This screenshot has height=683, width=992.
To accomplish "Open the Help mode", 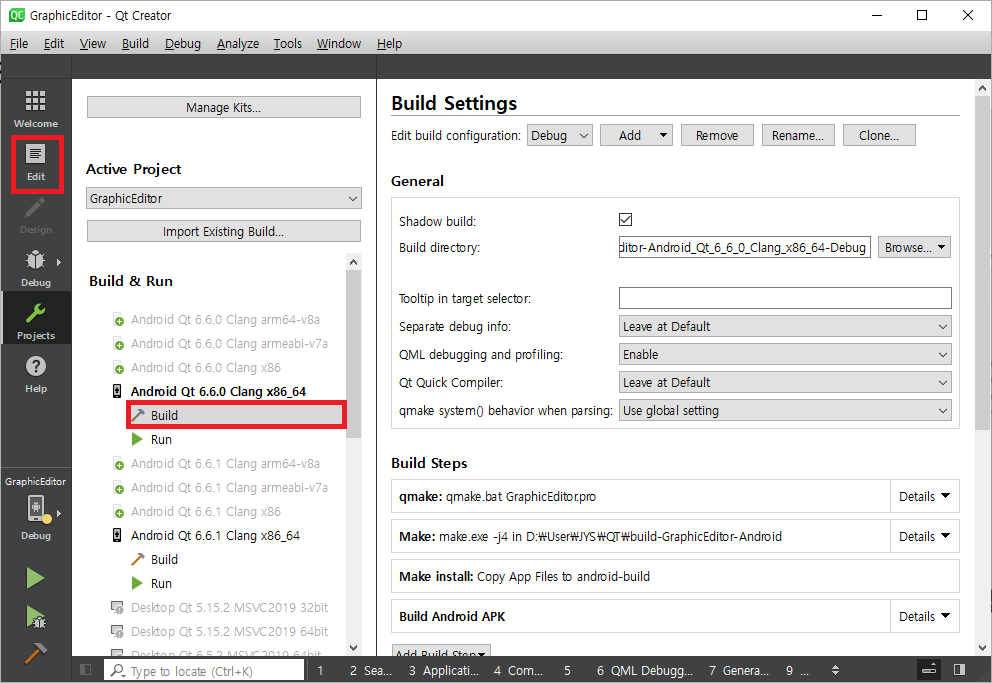I will (35, 375).
